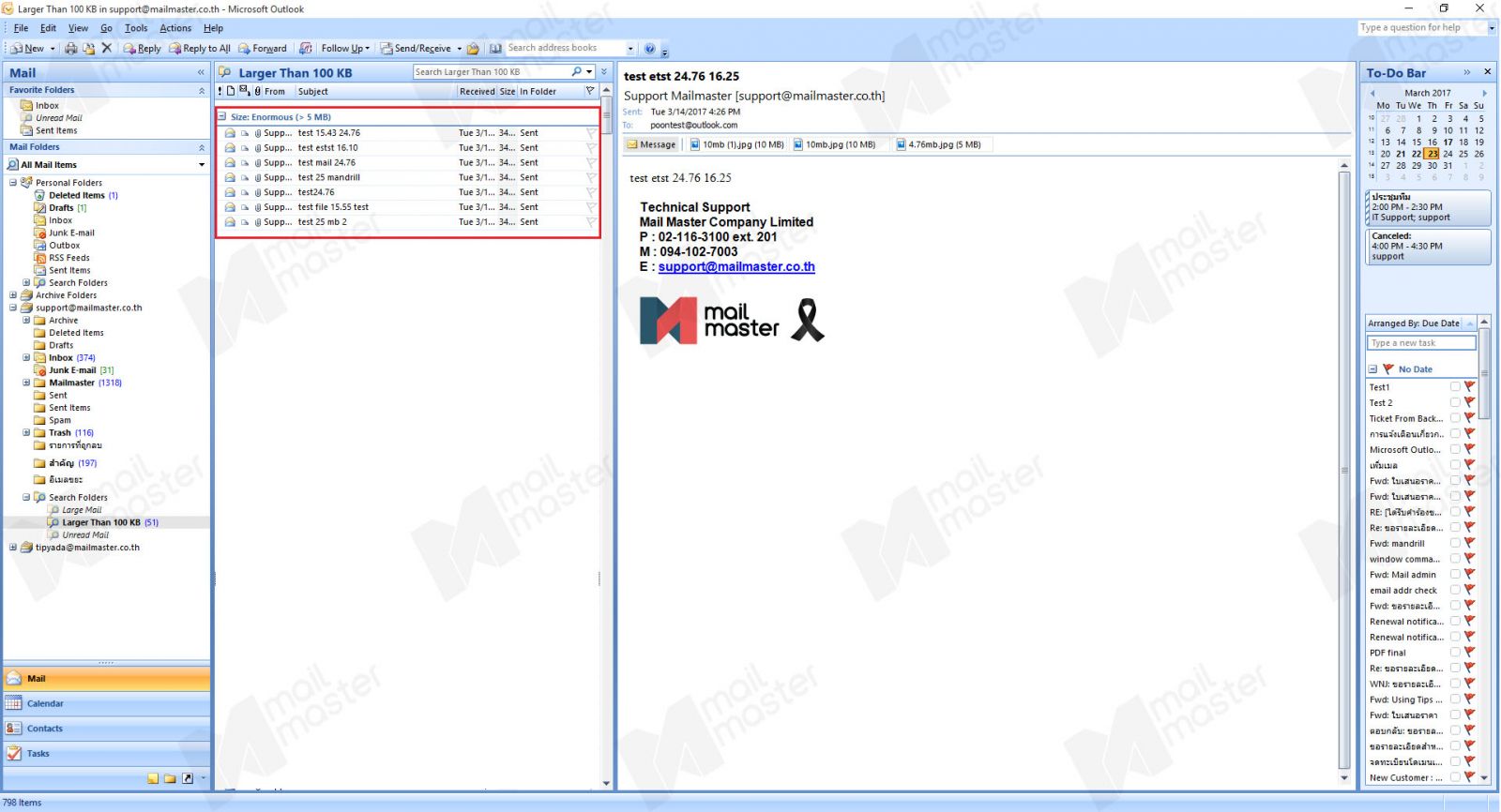Image resolution: width=1501 pixels, height=812 pixels.
Task: Click the Address Book toolbar icon
Action: (495, 49)
